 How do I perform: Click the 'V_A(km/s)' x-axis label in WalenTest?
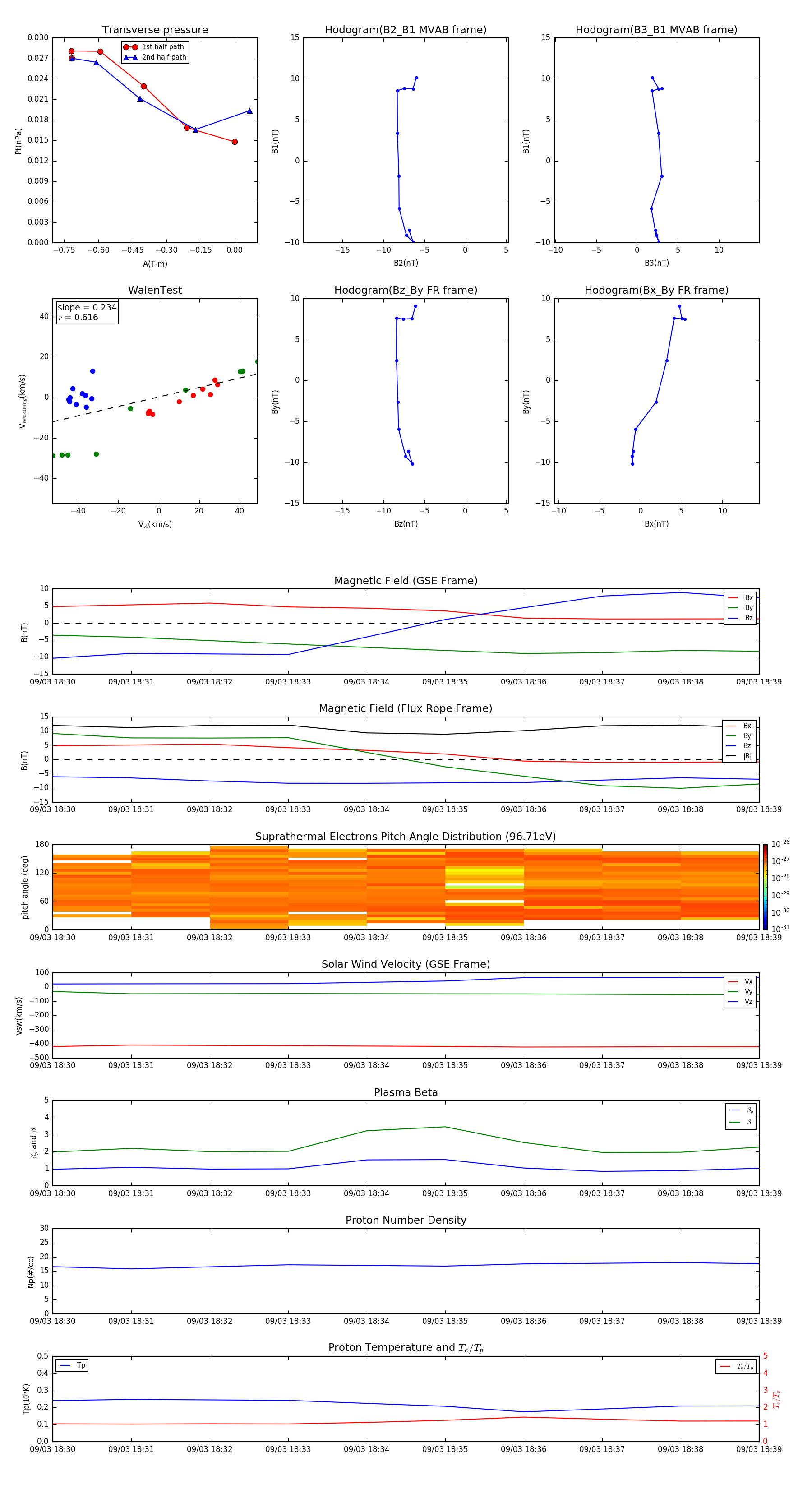(x=155, y=524)
